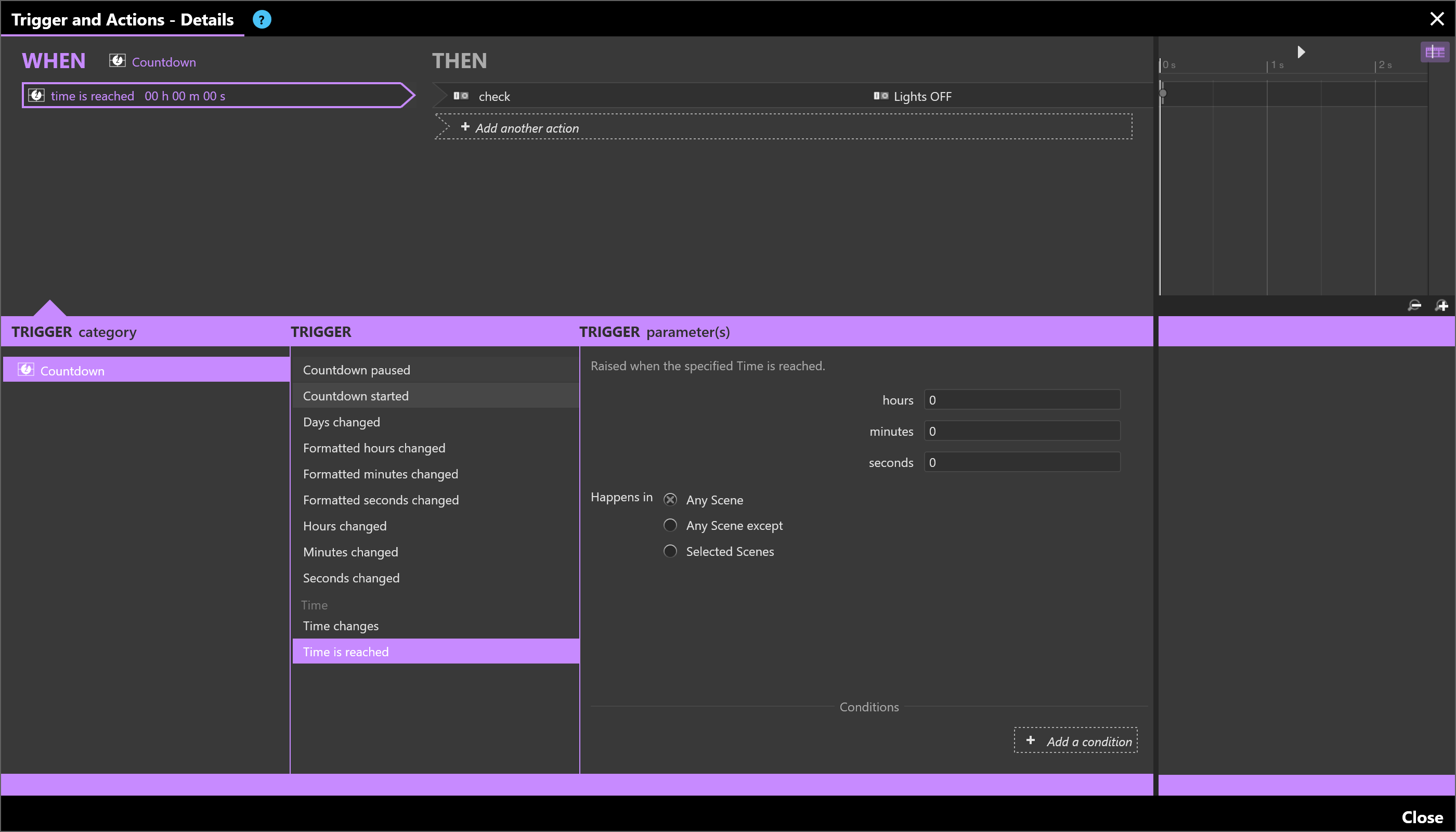Viewport: 1456px width, 832px height.
Task: Click the THEN heading
Action: pyautogui.click(x=460, y=60)
